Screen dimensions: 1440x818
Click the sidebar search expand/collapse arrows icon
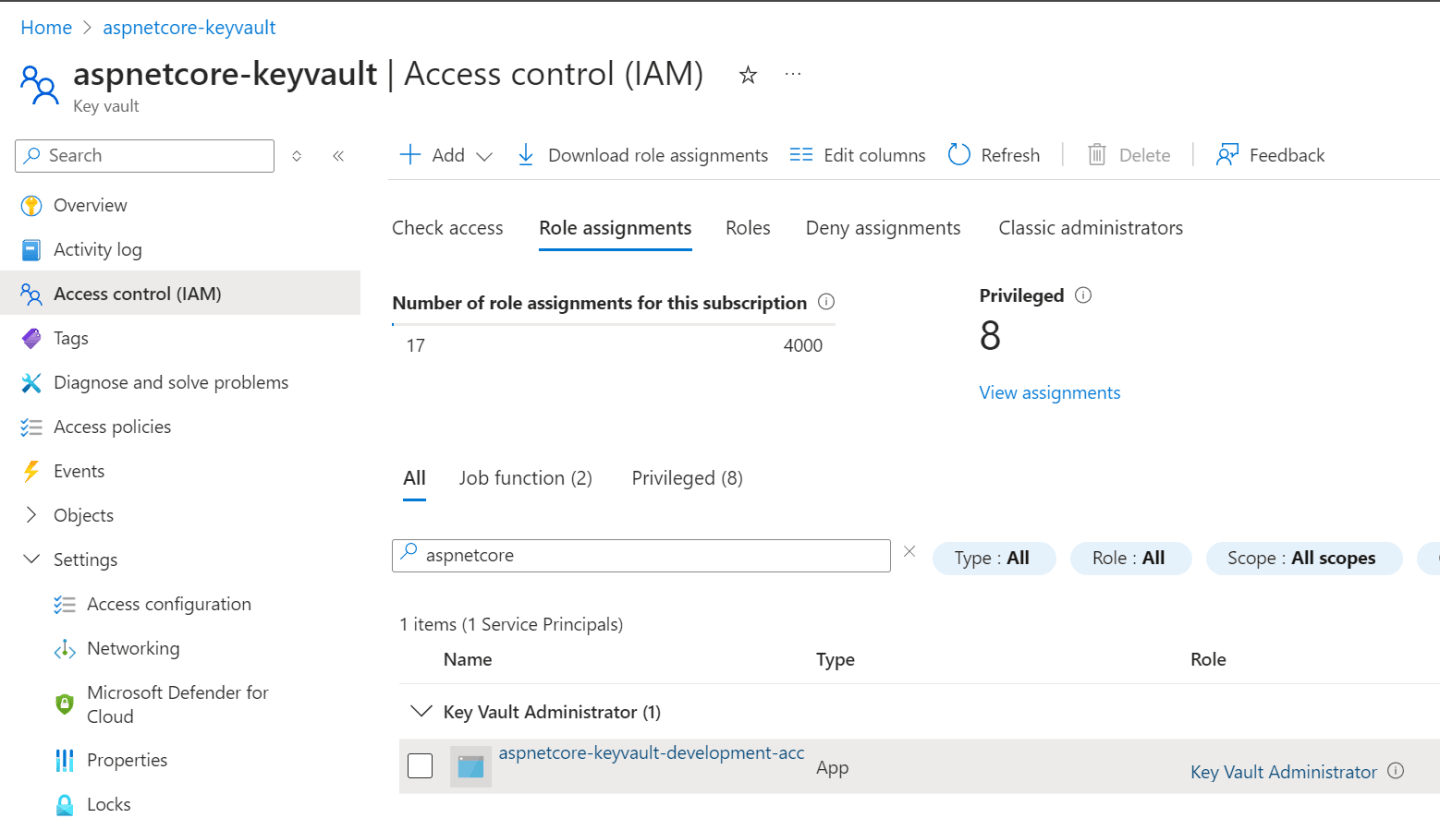[x=297, y=156]
